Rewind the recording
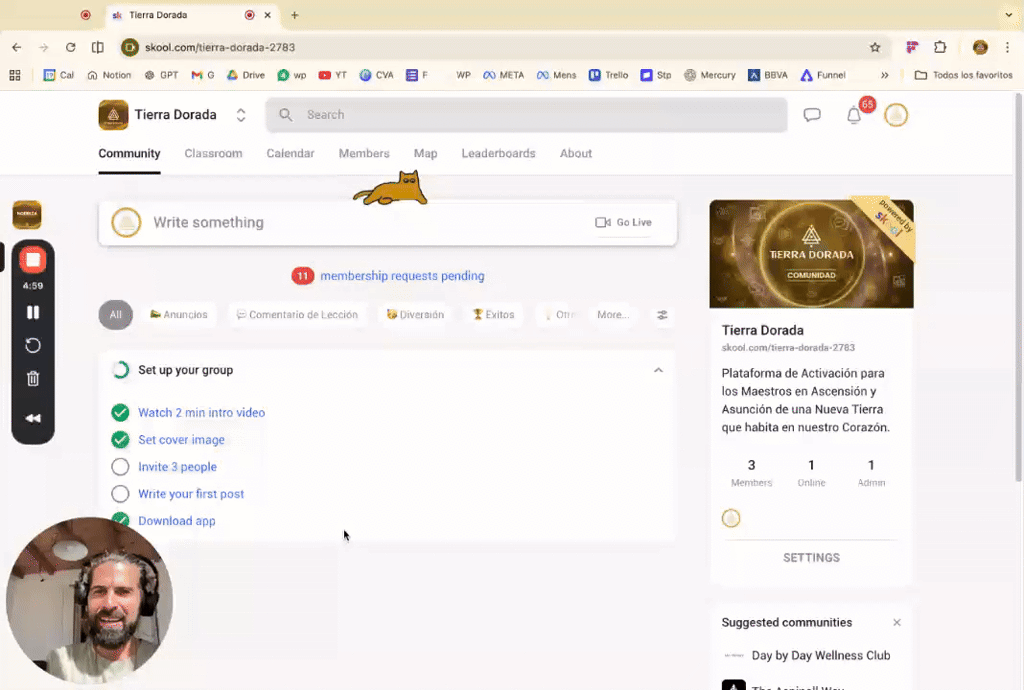The width and height of the screenshot is (1024, 690). [33, 418]
